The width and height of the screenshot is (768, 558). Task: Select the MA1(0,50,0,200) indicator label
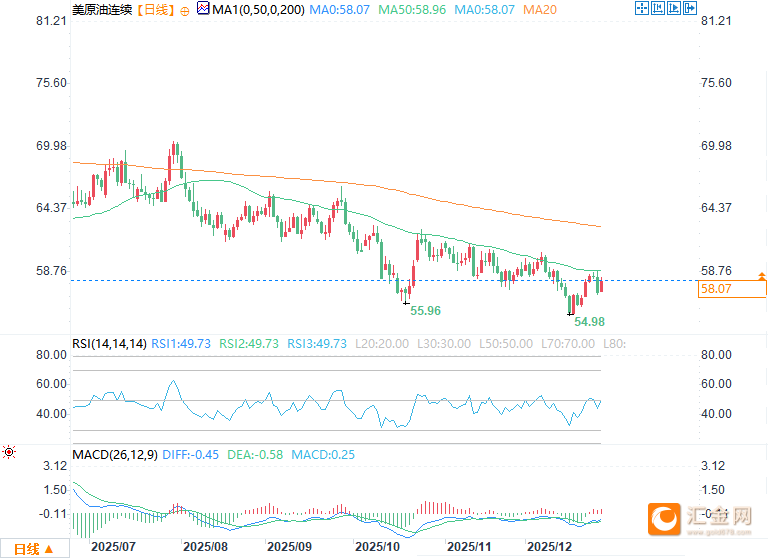[x=258, y=10]
